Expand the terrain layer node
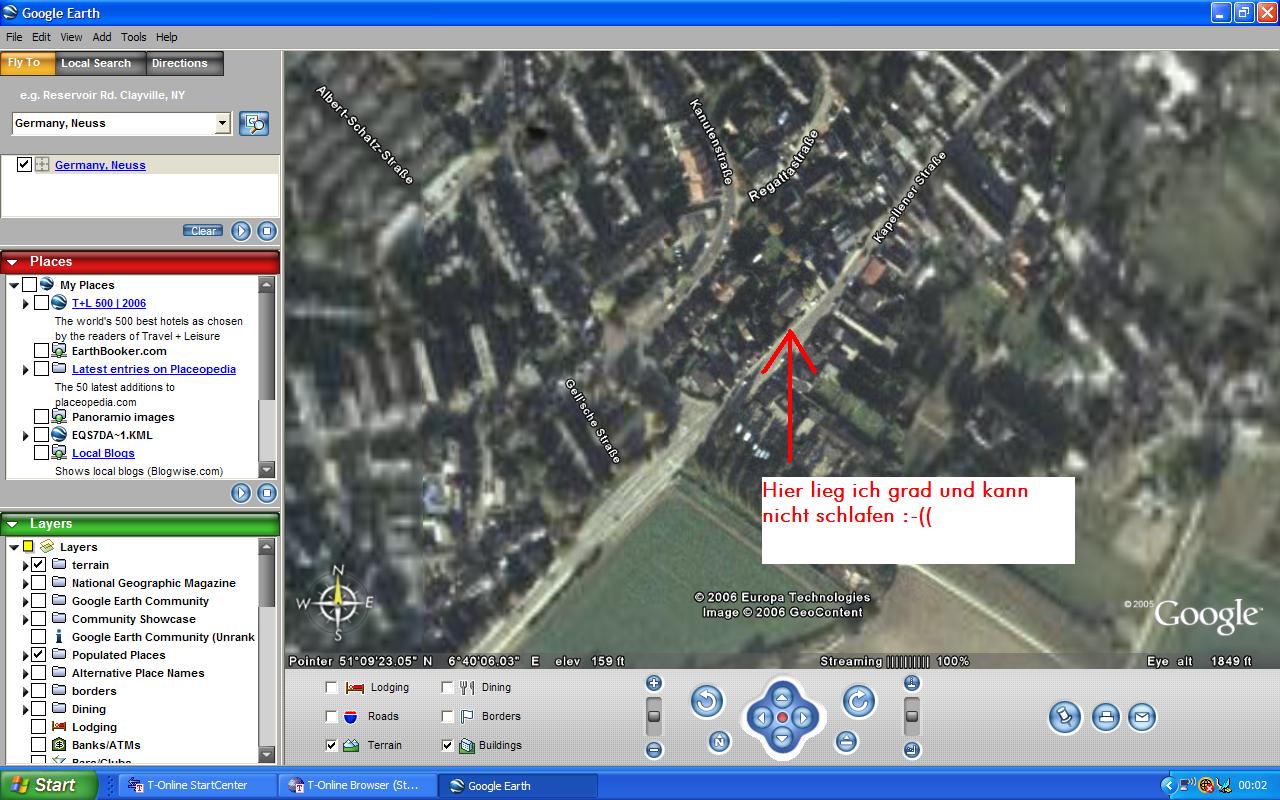The height and width of the screenshot is (800, 1280). (26, 565)
